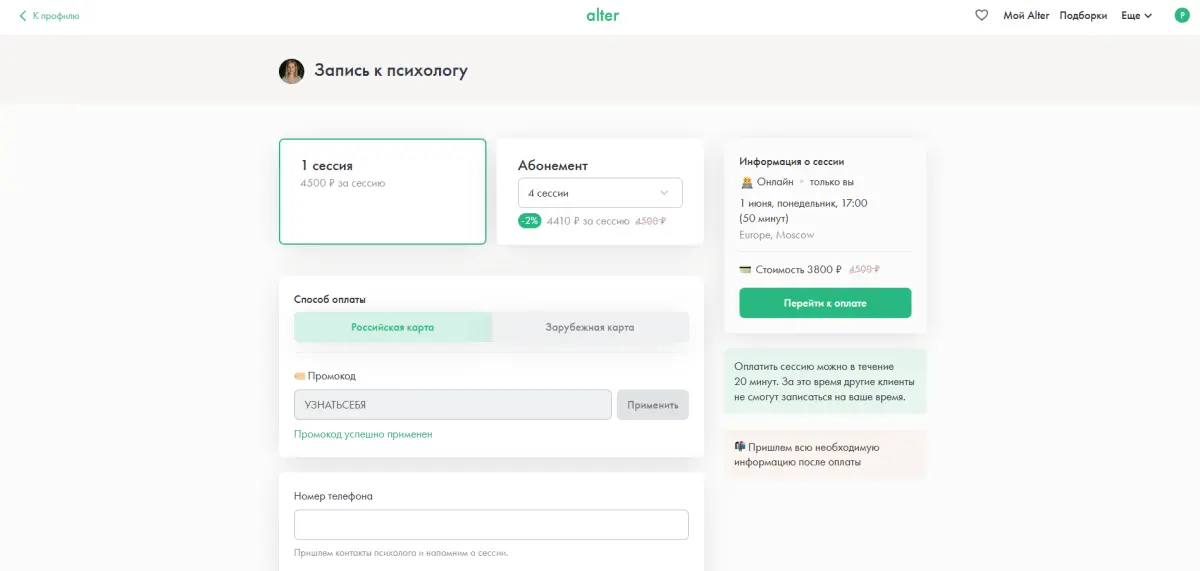Click the psychologist's avatar photo

291,71
